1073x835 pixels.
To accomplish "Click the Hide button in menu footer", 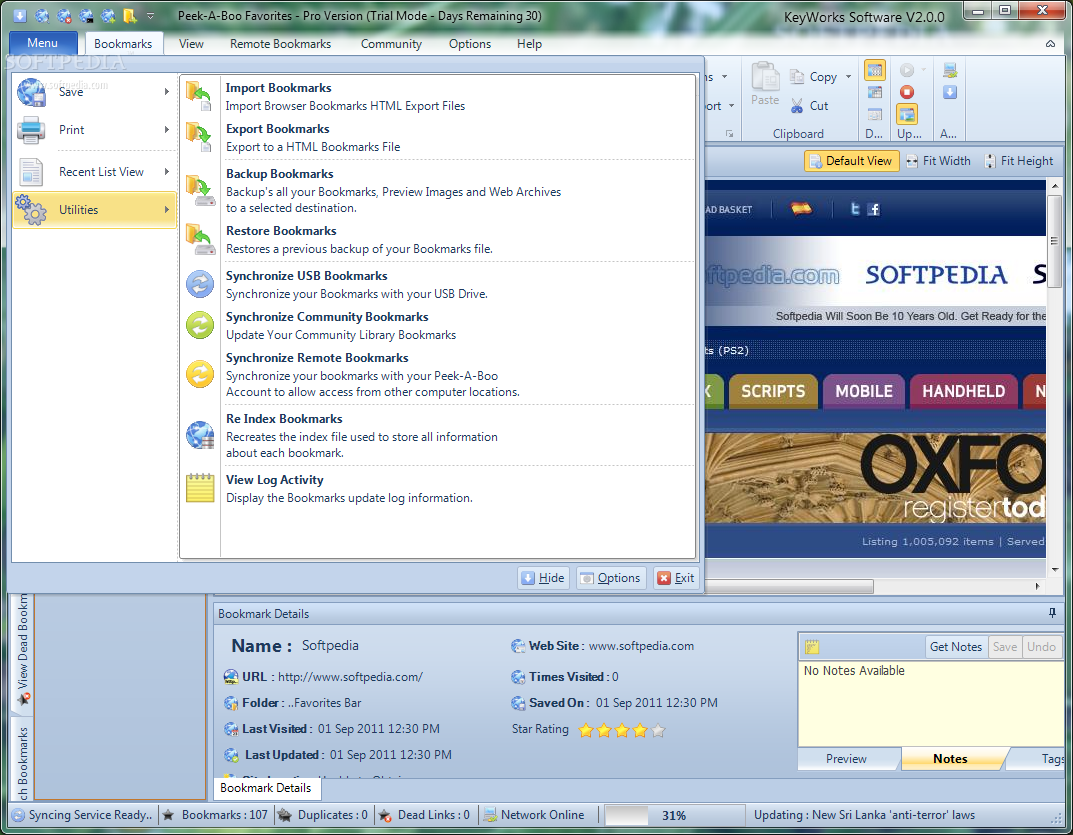I will (x=543, y=578).
